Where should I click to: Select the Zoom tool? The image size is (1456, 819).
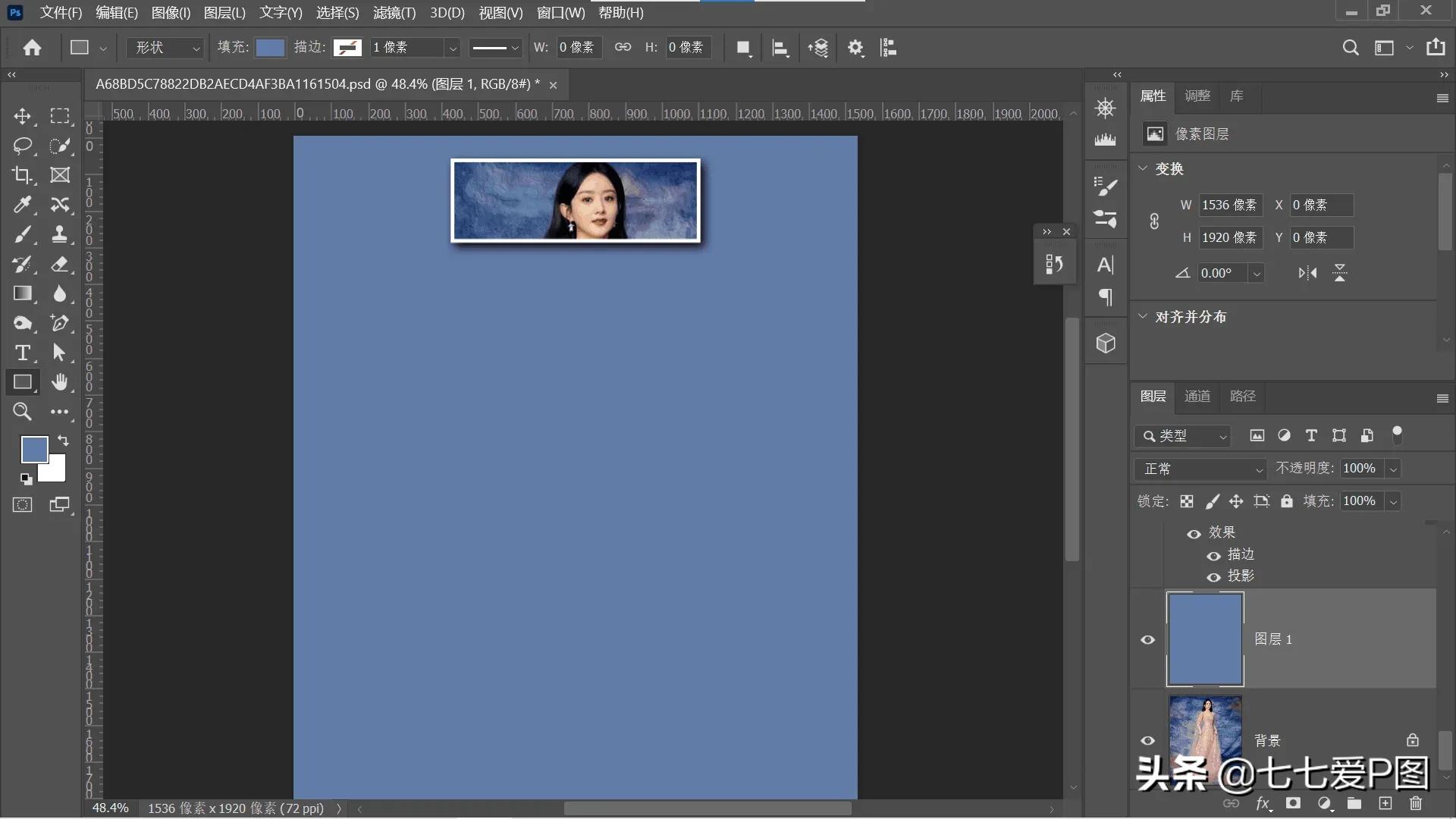(22, 412)
